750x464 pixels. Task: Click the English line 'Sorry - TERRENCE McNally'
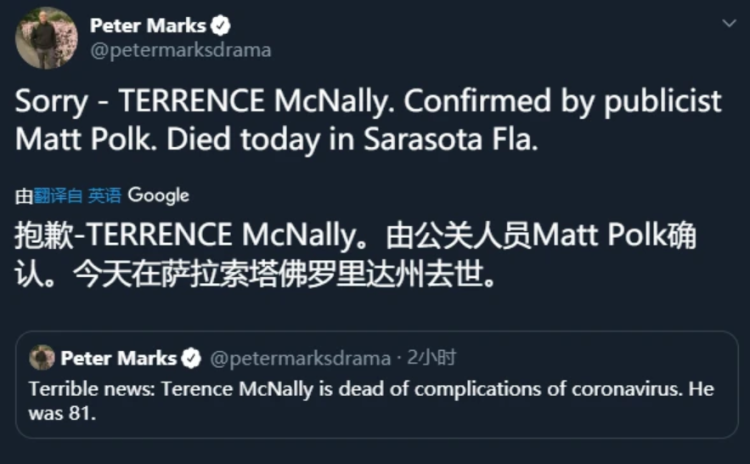pos(200,103)
